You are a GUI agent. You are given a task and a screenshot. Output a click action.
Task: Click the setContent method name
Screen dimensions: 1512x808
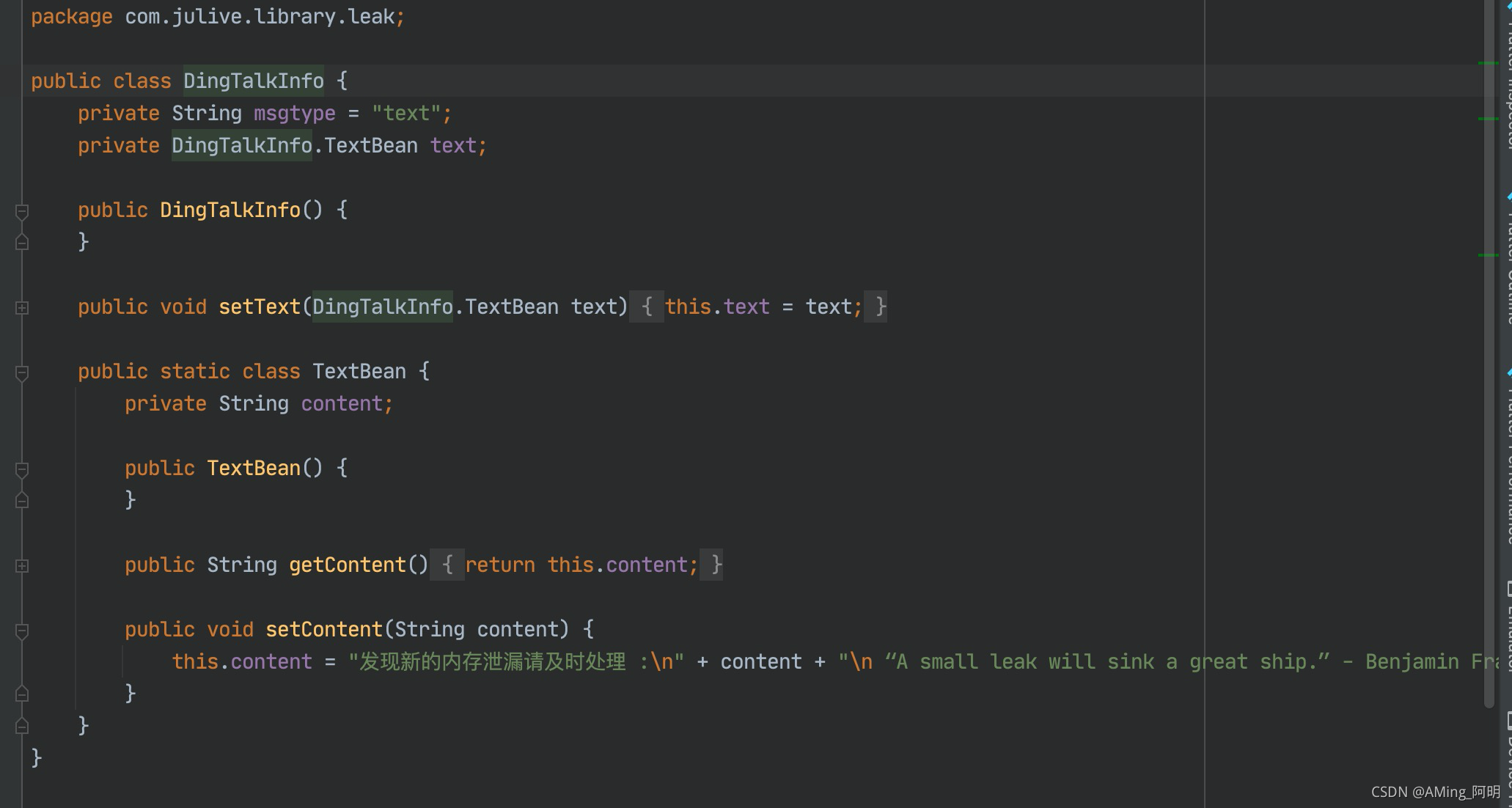[x=324, y=629]
